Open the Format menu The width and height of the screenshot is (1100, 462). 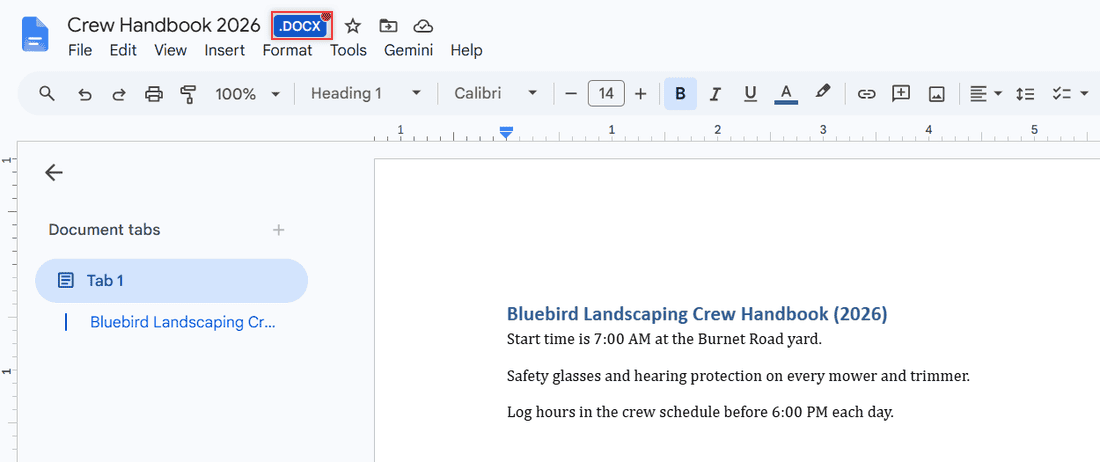tap(288, 50)
